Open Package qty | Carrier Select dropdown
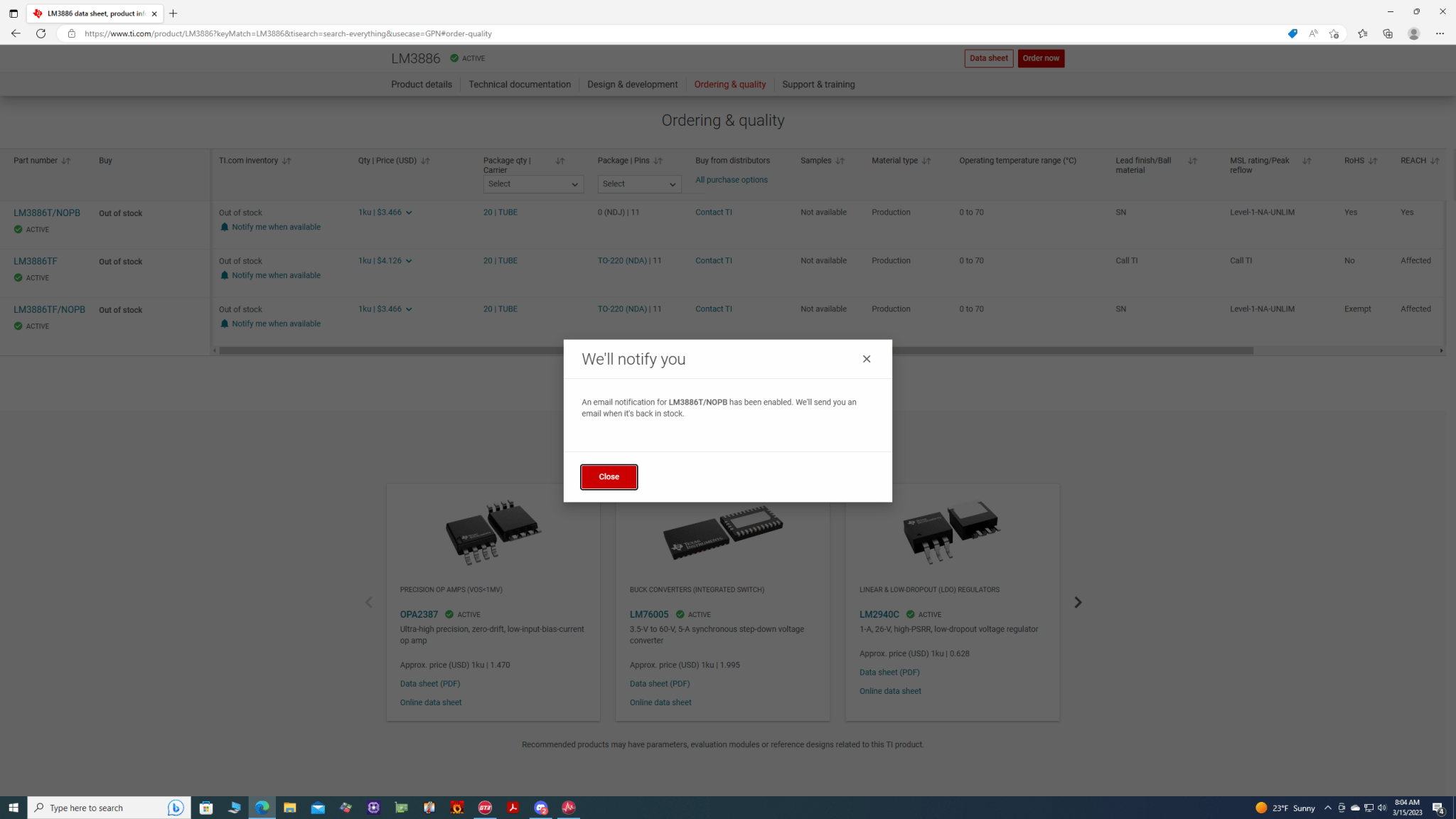 [x=533, y=184]
